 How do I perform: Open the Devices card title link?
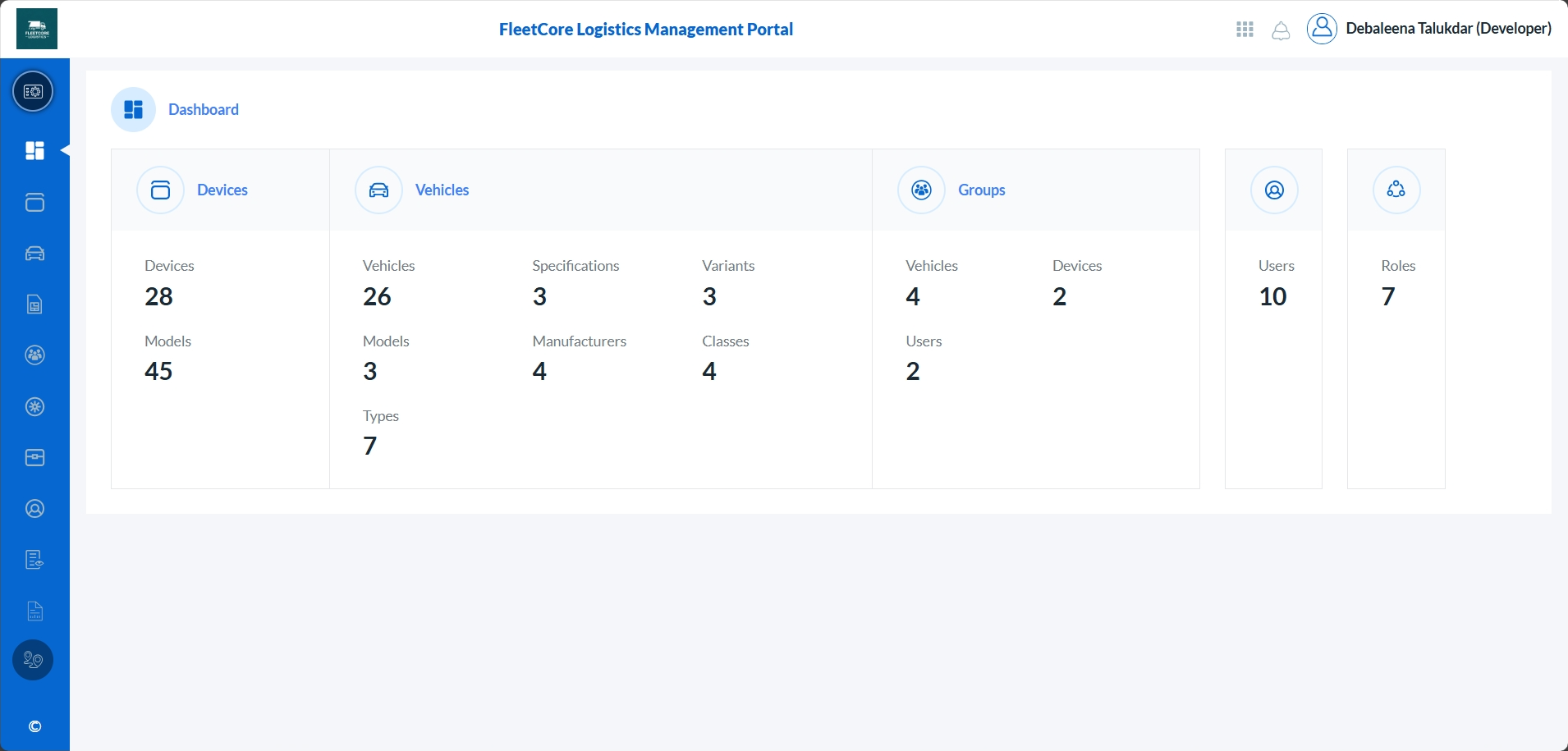[221, 190]
